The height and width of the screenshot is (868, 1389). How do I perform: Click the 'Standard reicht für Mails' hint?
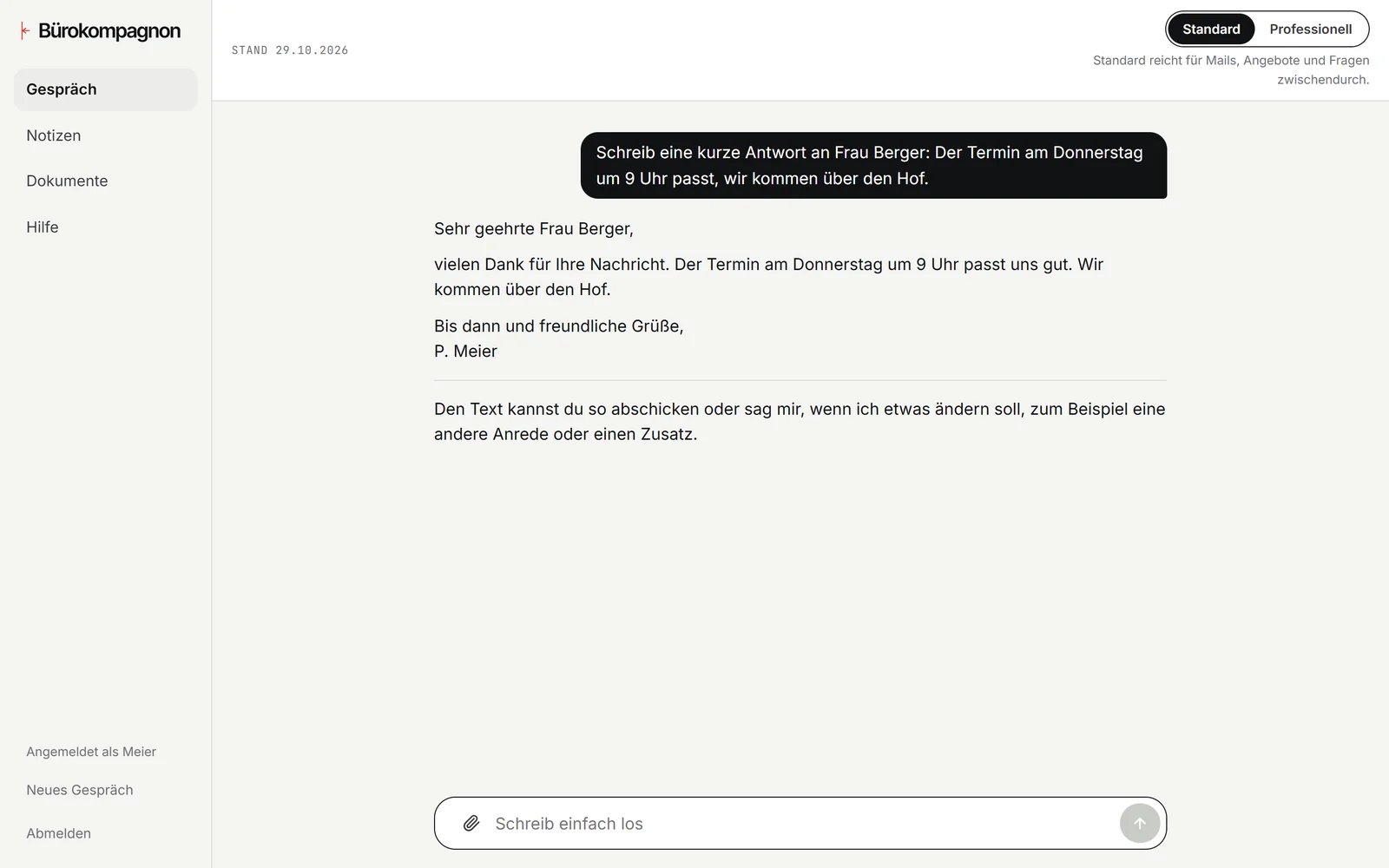tap(1231, 69)
